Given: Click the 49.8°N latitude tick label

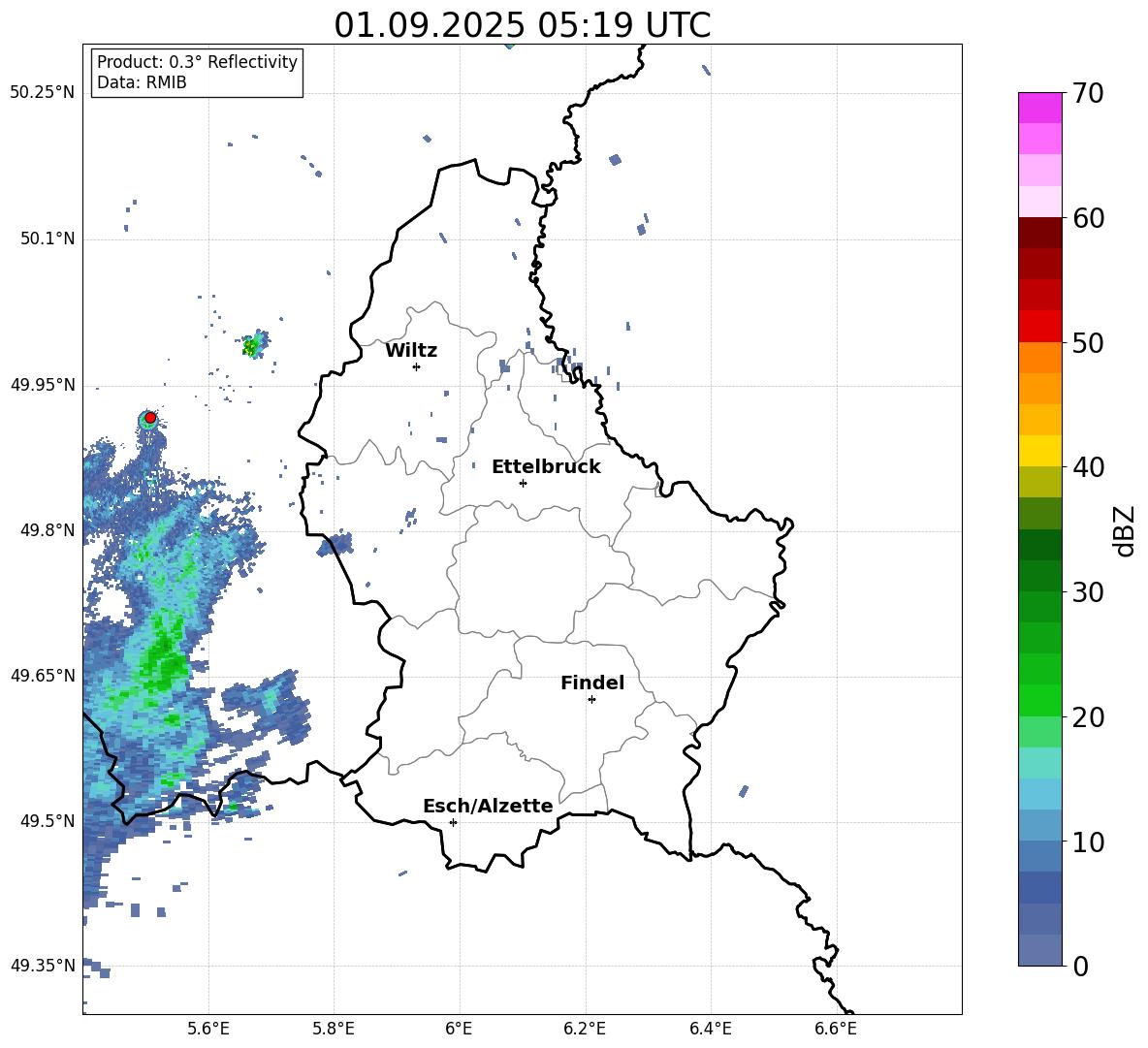Looking at the screenshot, I should 48,530.
